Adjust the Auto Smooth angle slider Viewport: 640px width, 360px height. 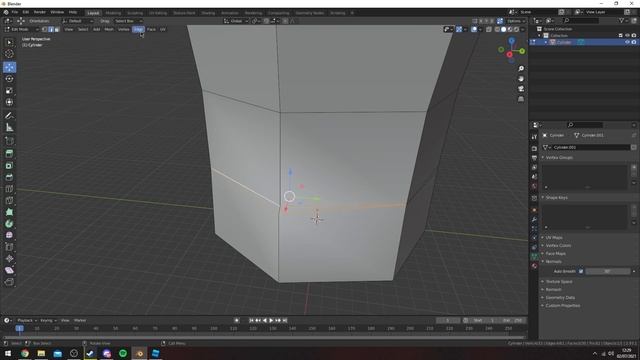tap(608, 271)
